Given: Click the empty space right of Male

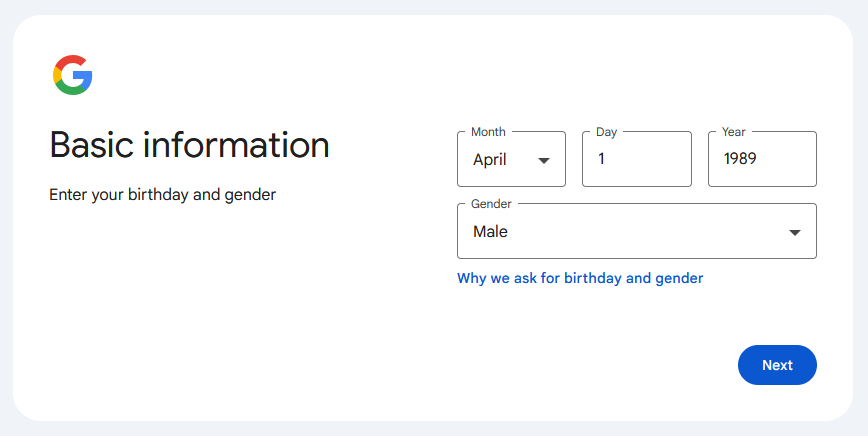Looking at the screenshot, I should [x=650, y=232].
